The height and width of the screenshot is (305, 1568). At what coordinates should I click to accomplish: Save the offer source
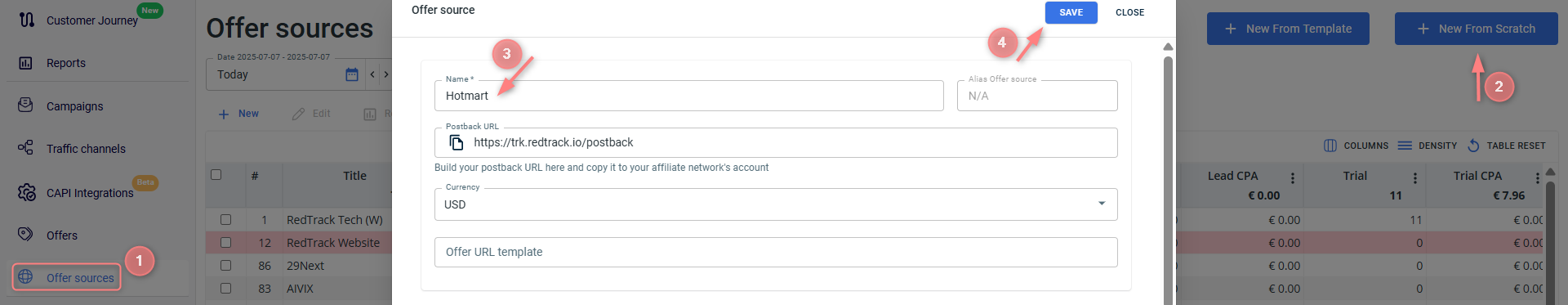click(1071, 12)
